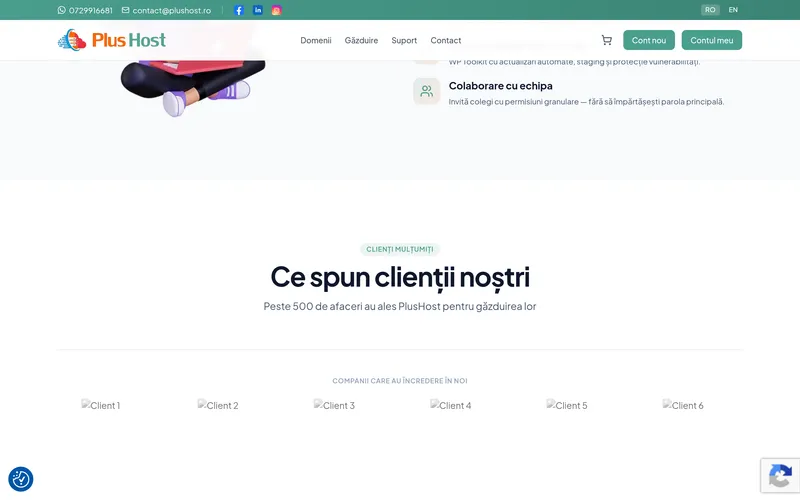Click the Client 2 logo image
Image resolution: width=800 pixels, height=500 pixels.
[x=218, y=405]
